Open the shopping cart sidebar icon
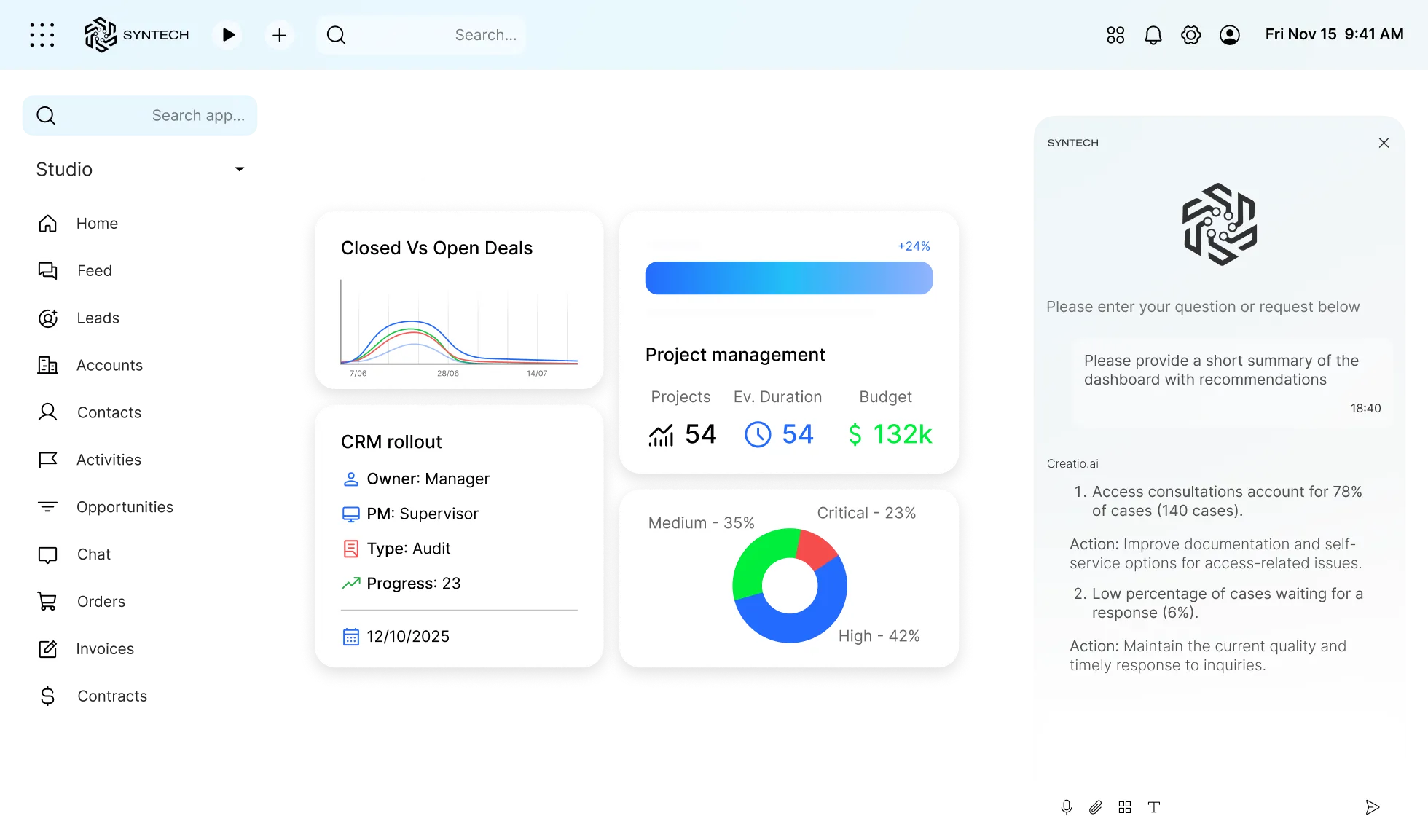The height and width of the screenshot is (840, 1428). [x=47, y=602]
